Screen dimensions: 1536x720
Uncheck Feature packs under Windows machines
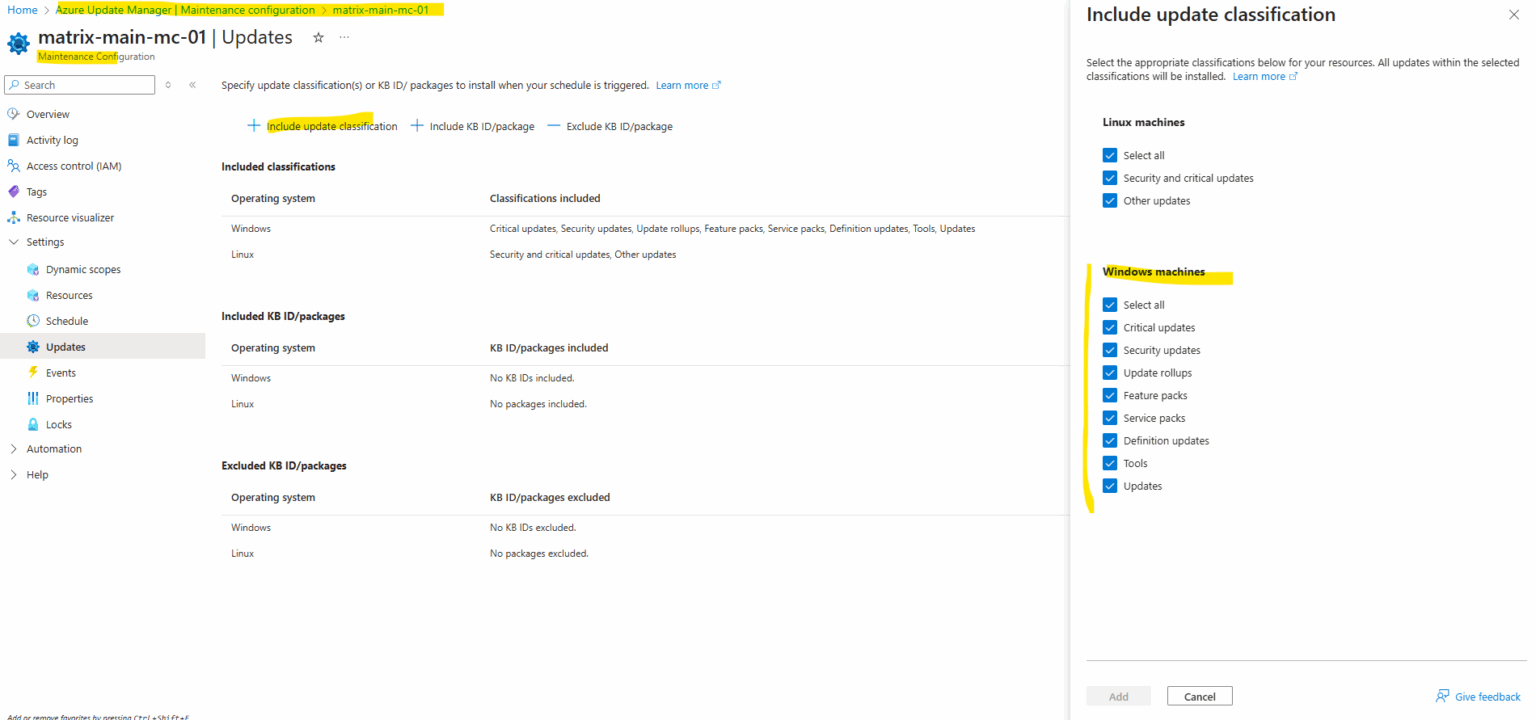point(1109,394)
